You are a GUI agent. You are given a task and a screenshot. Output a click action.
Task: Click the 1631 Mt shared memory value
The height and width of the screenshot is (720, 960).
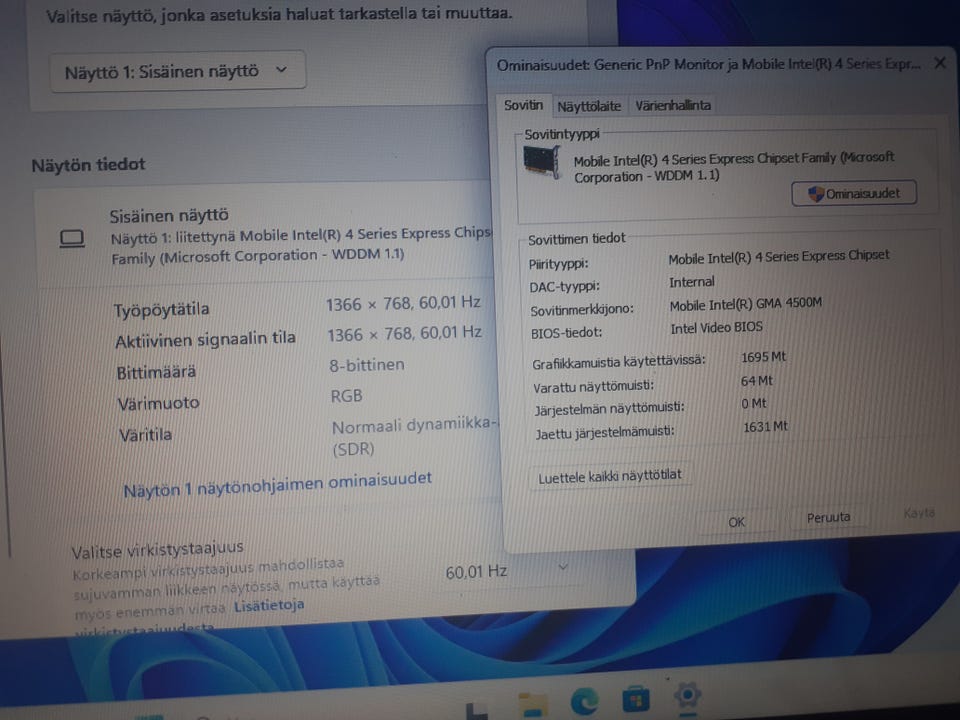[x=765, y=427]
